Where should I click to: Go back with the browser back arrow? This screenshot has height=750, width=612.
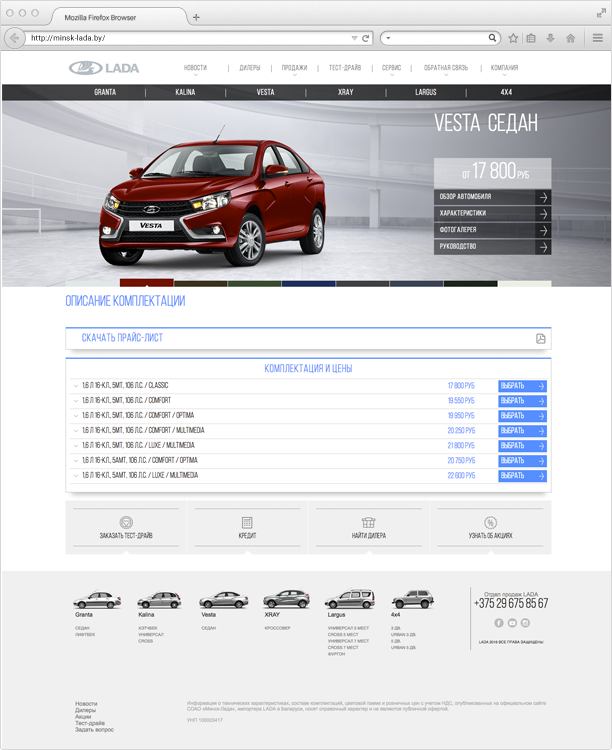pos(14,38)
